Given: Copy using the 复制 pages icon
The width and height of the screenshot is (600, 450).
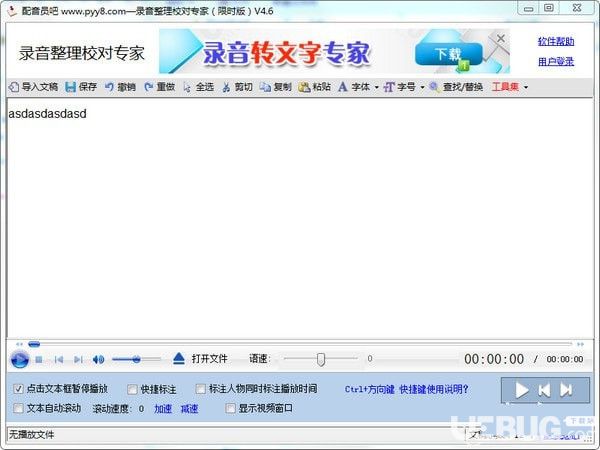Looking at the screenshot, I should [x=265, y=87].
